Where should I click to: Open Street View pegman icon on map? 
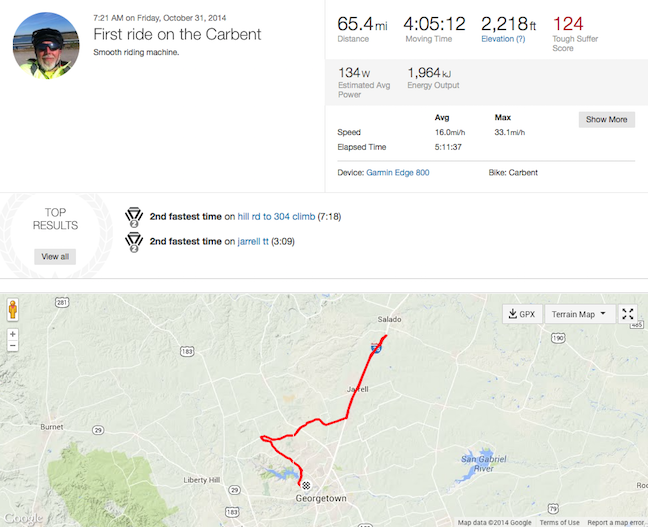(13, 310)
